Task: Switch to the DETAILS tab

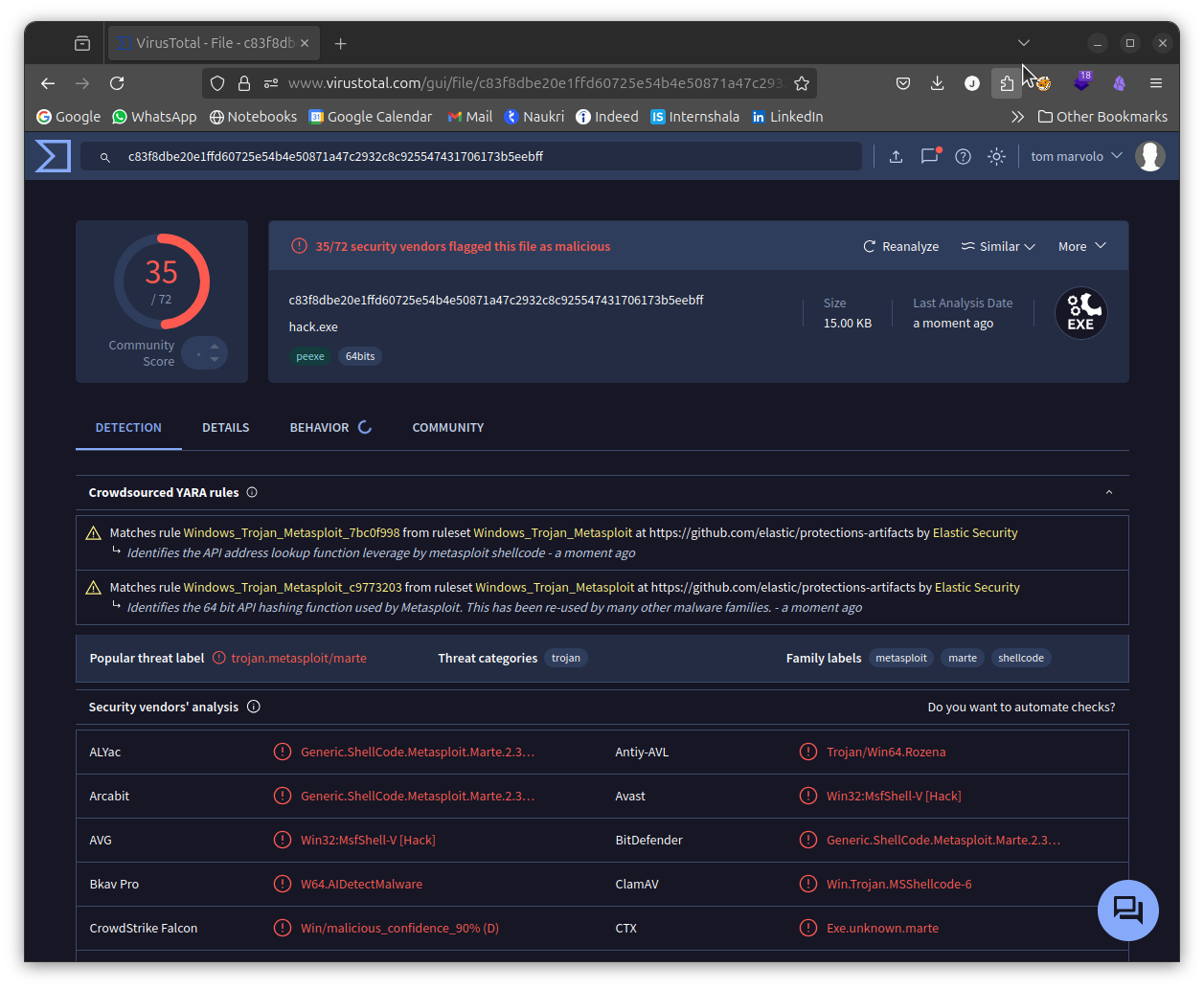Action: point(226,427)
